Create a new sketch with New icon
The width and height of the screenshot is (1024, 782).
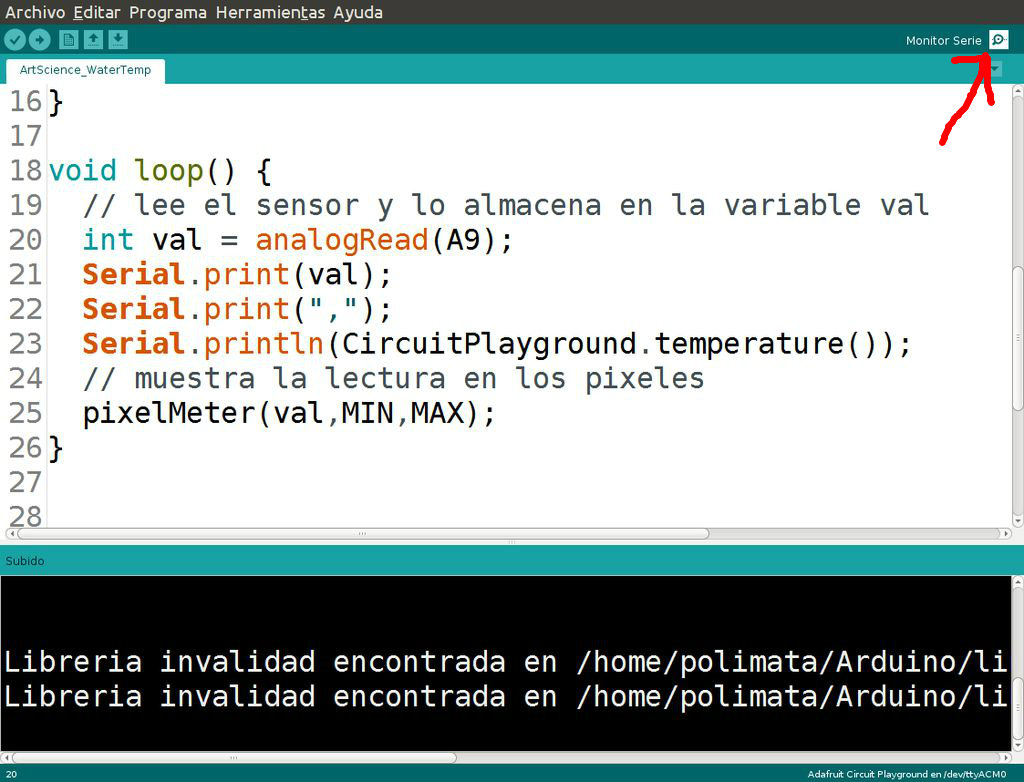(x=68, y=41)
